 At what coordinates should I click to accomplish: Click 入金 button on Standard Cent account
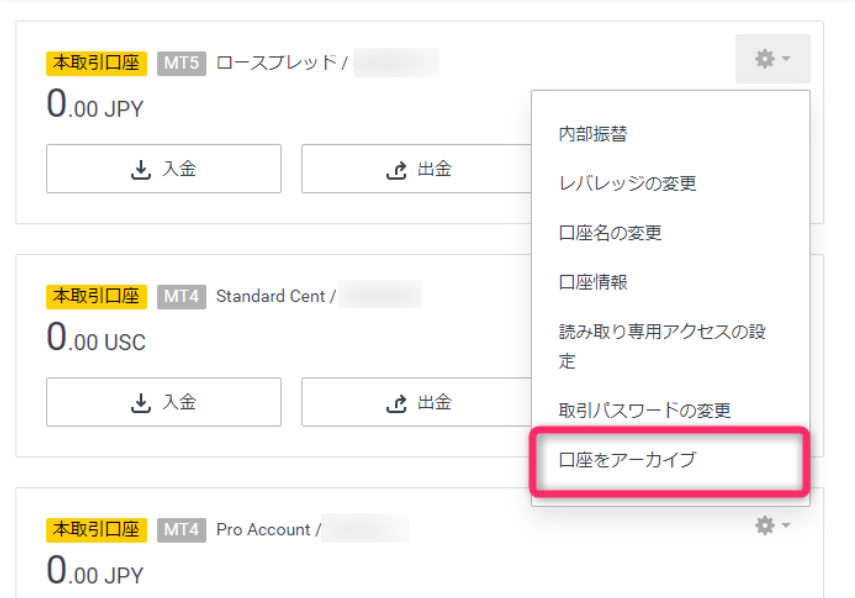click(164, 402)
